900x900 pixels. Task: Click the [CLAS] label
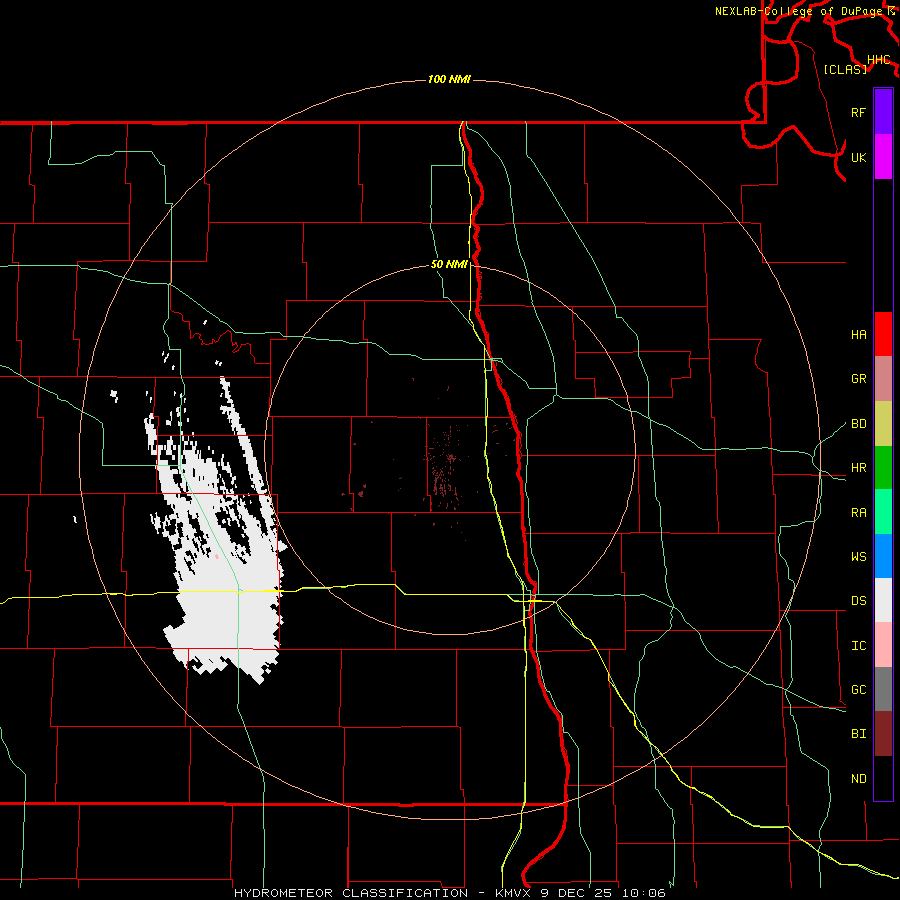[x=845, y=70]
